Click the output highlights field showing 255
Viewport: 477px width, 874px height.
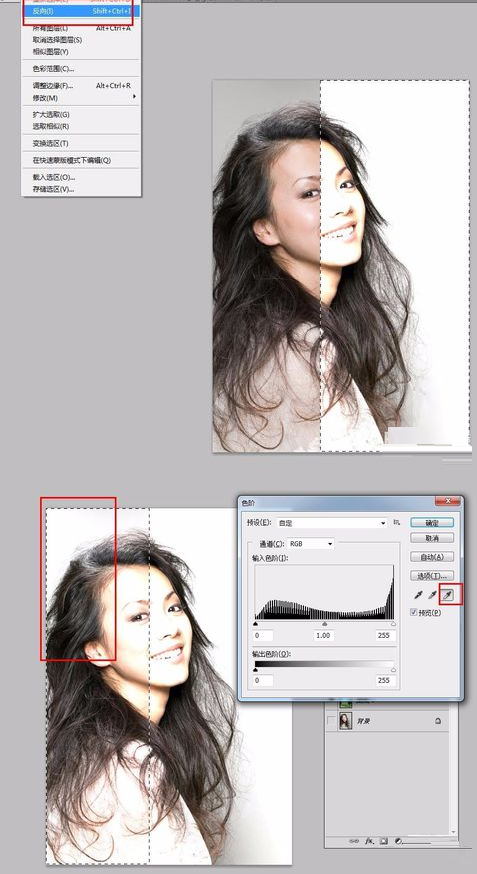pos(385,681)
